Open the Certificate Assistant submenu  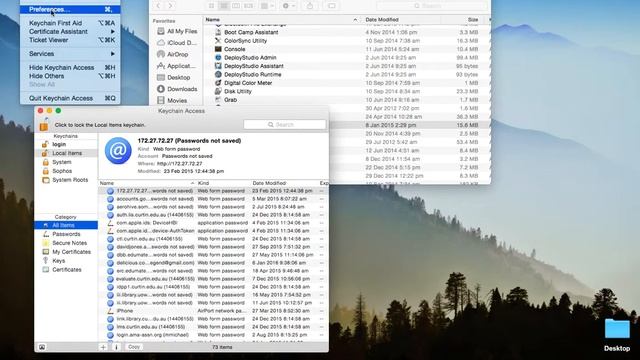coord(70,31)
